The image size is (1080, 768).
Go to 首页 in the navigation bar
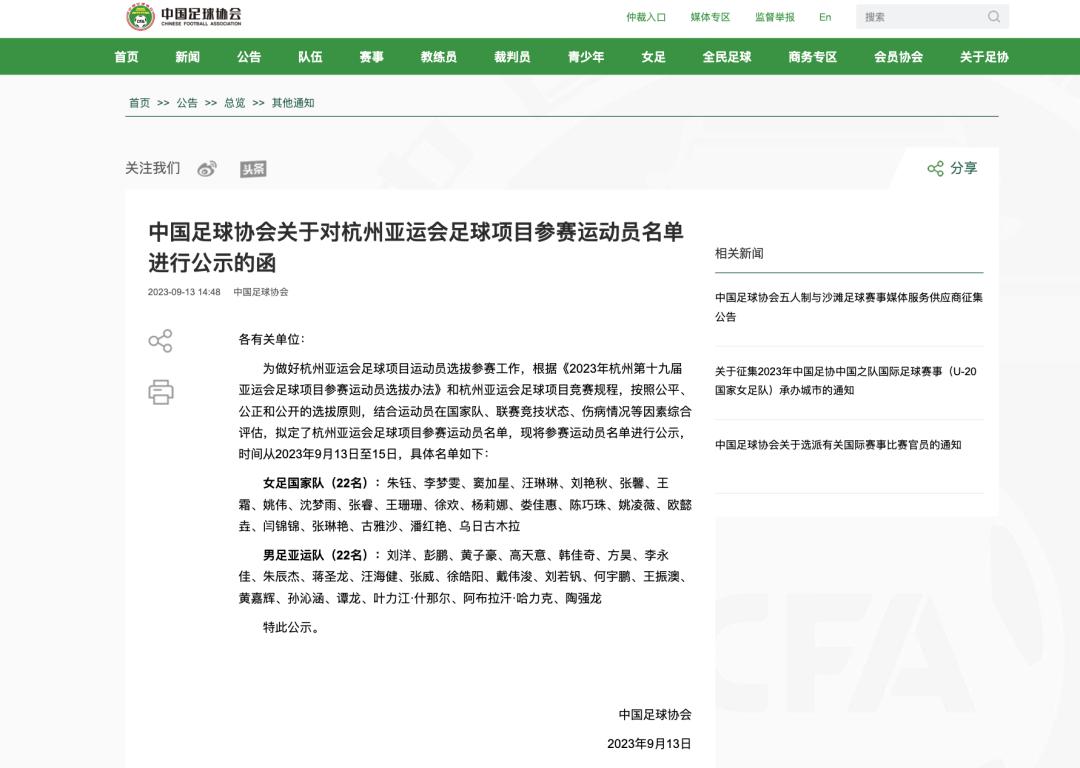[x=126, y=57]
